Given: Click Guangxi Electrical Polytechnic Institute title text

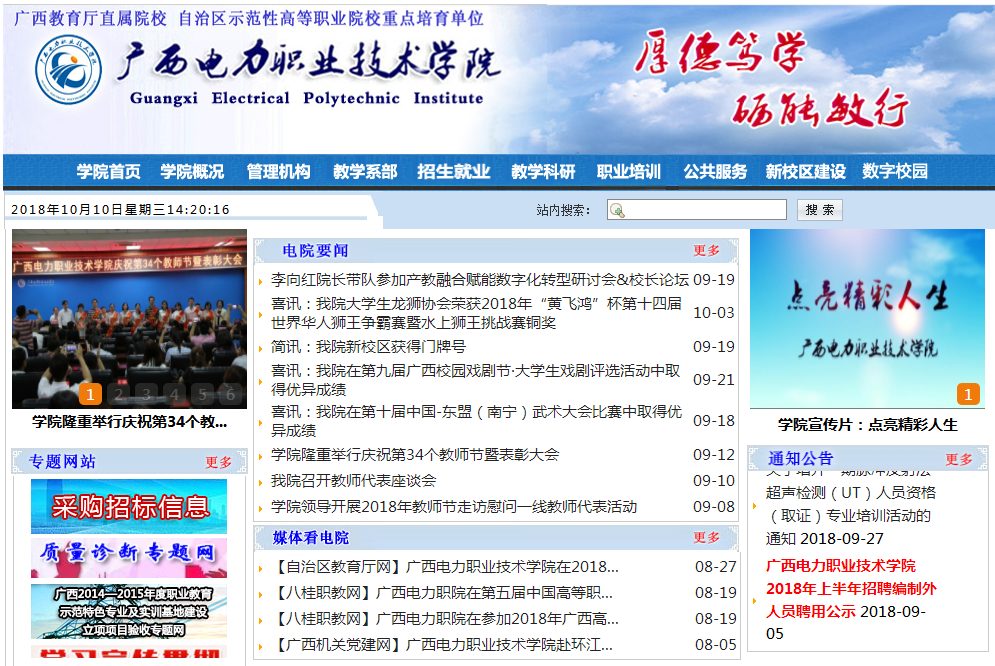Looking at the screenshot, I should click(x=306, y=98).
